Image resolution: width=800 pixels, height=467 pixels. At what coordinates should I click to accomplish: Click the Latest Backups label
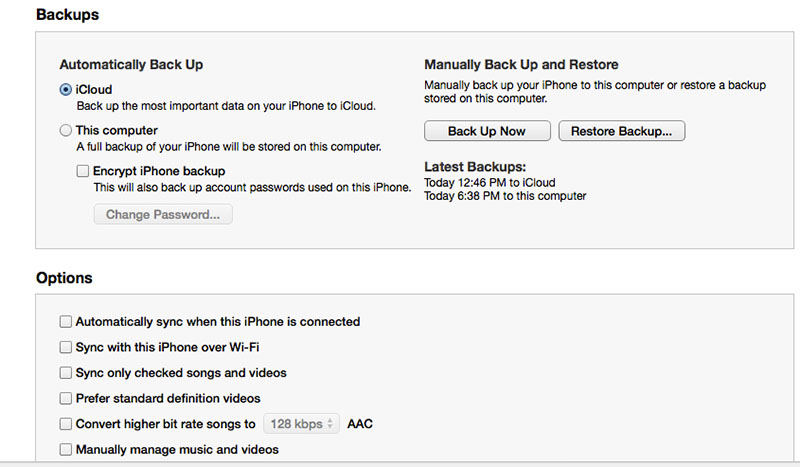pyautogui.click(x=474, y=167)
